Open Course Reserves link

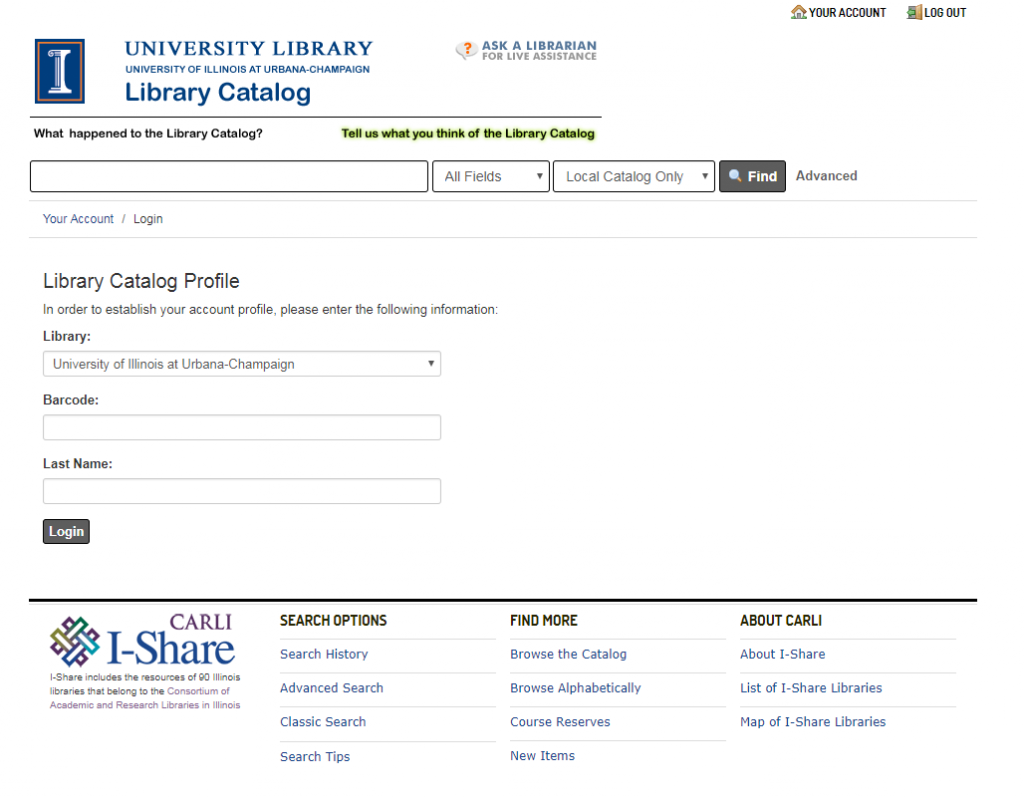pyautogui.click(x=560, y=722)
